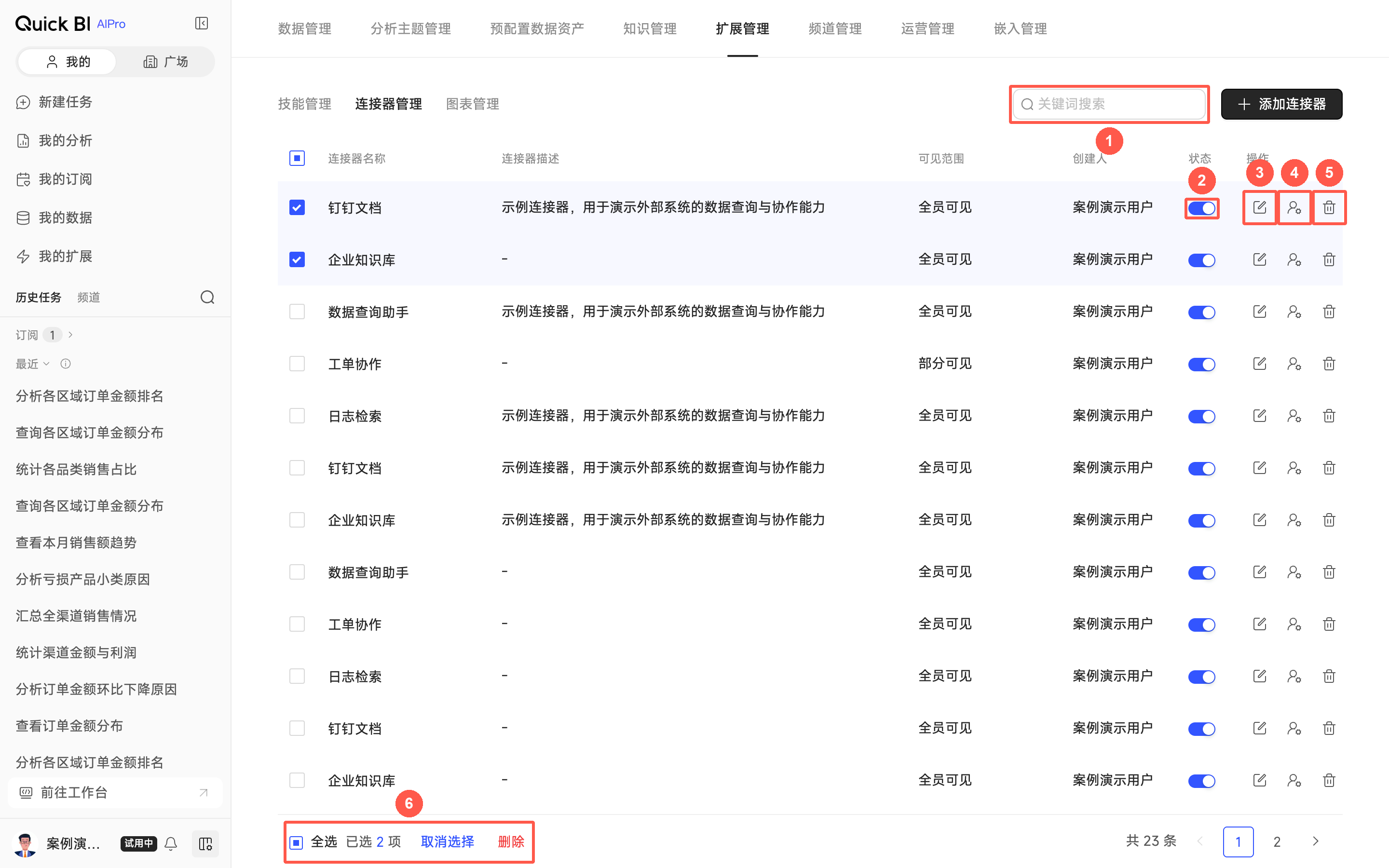
Task: Switch to the 频道 history tab
Action: pyautogui.click(x=88, y=297)
